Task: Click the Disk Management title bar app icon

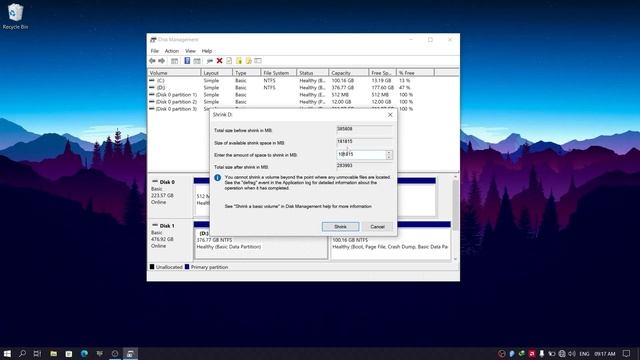Action: tap(153, 40)
